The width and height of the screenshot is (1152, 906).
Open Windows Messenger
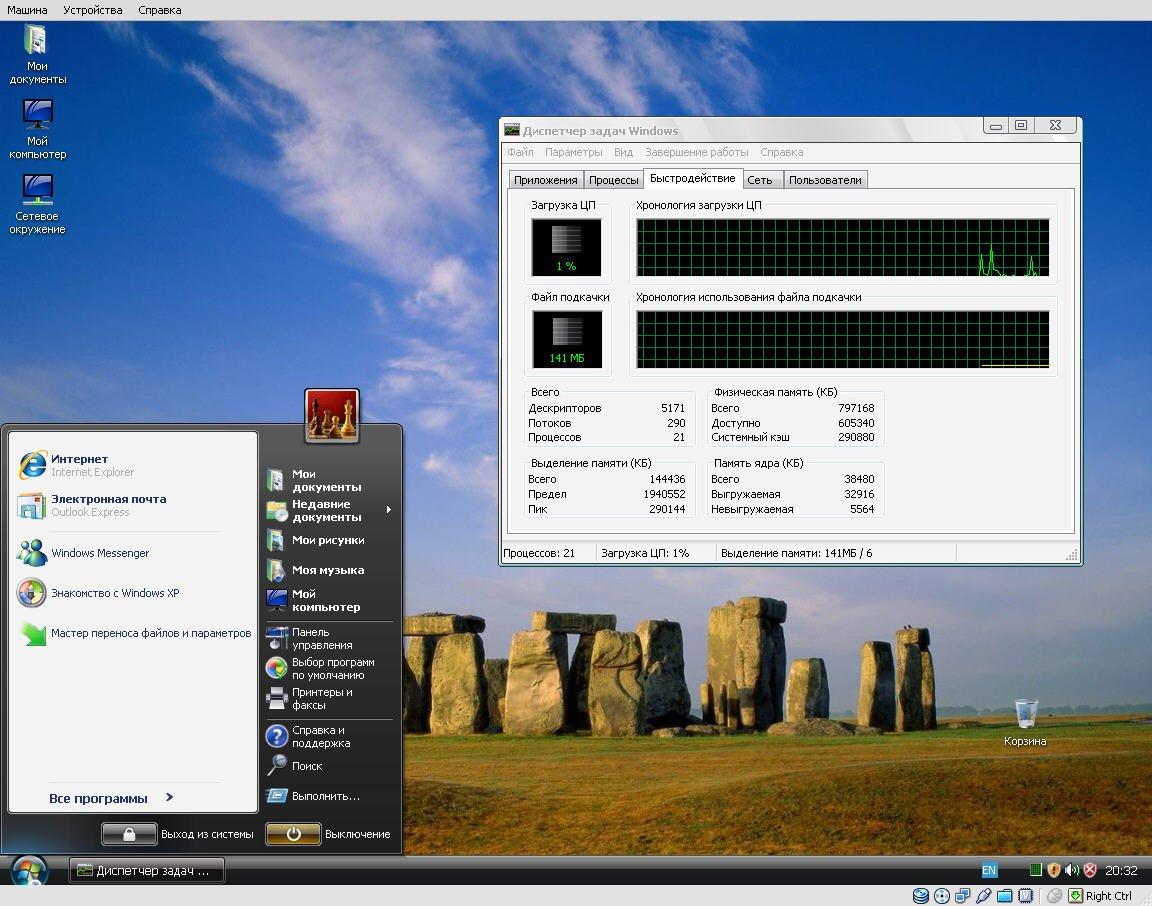(100, 553)
